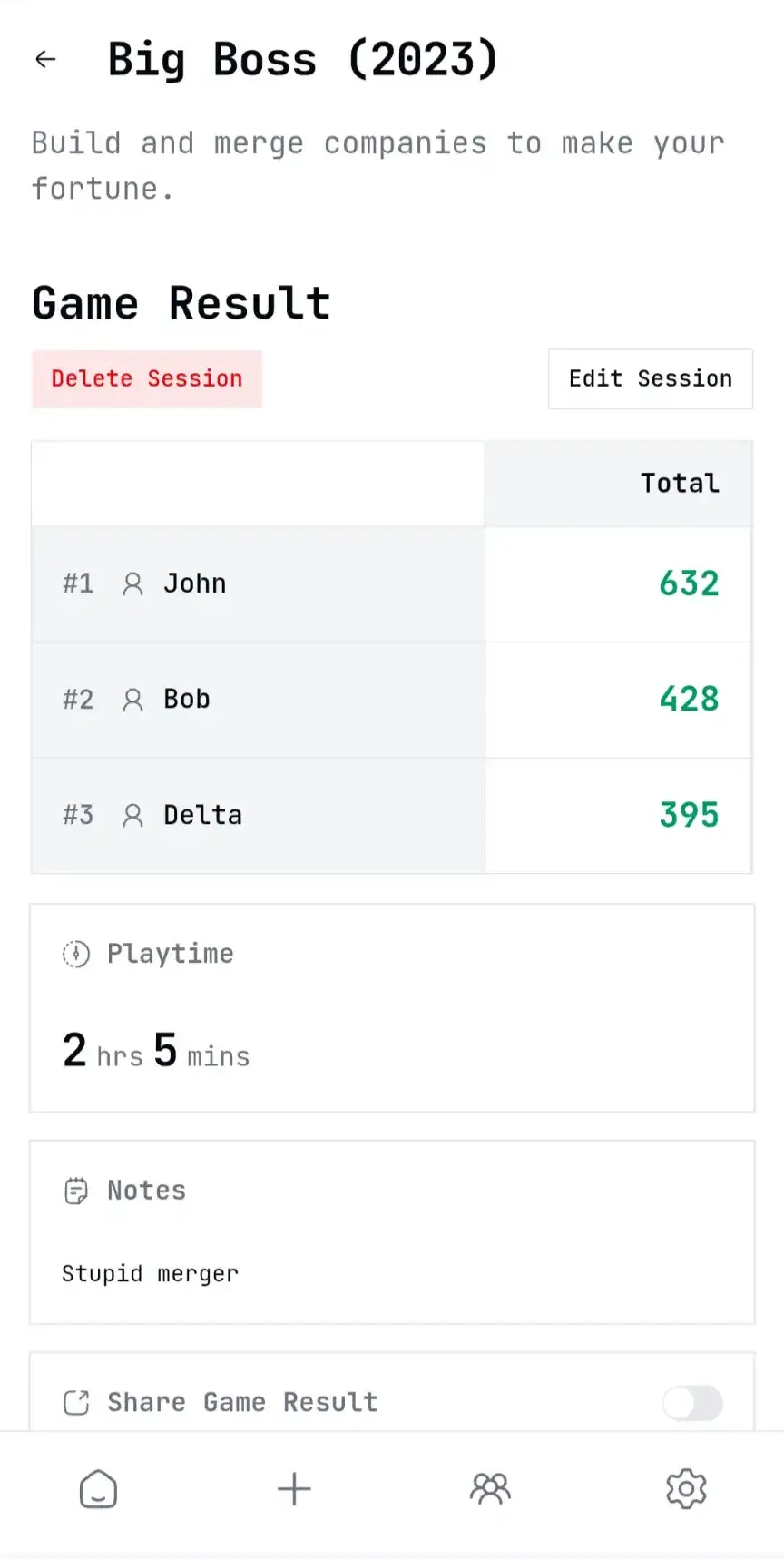Enable the Share Game Result toggle
The image size is (784, 1559).
click(x=692, y=1403)
